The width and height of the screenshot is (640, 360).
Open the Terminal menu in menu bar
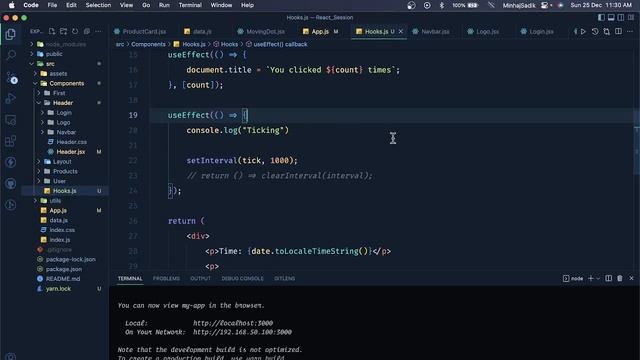190,5
